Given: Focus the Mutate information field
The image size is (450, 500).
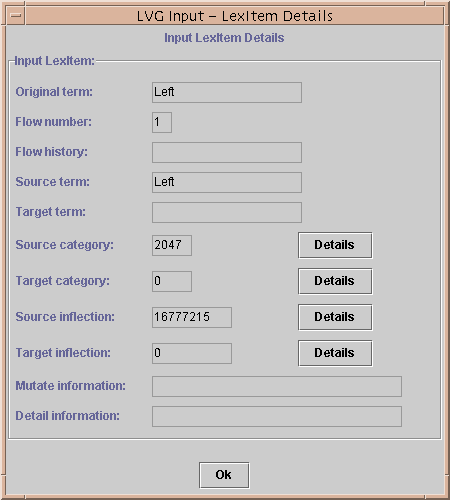Looking at the screenshot, I should click(277, 386).
